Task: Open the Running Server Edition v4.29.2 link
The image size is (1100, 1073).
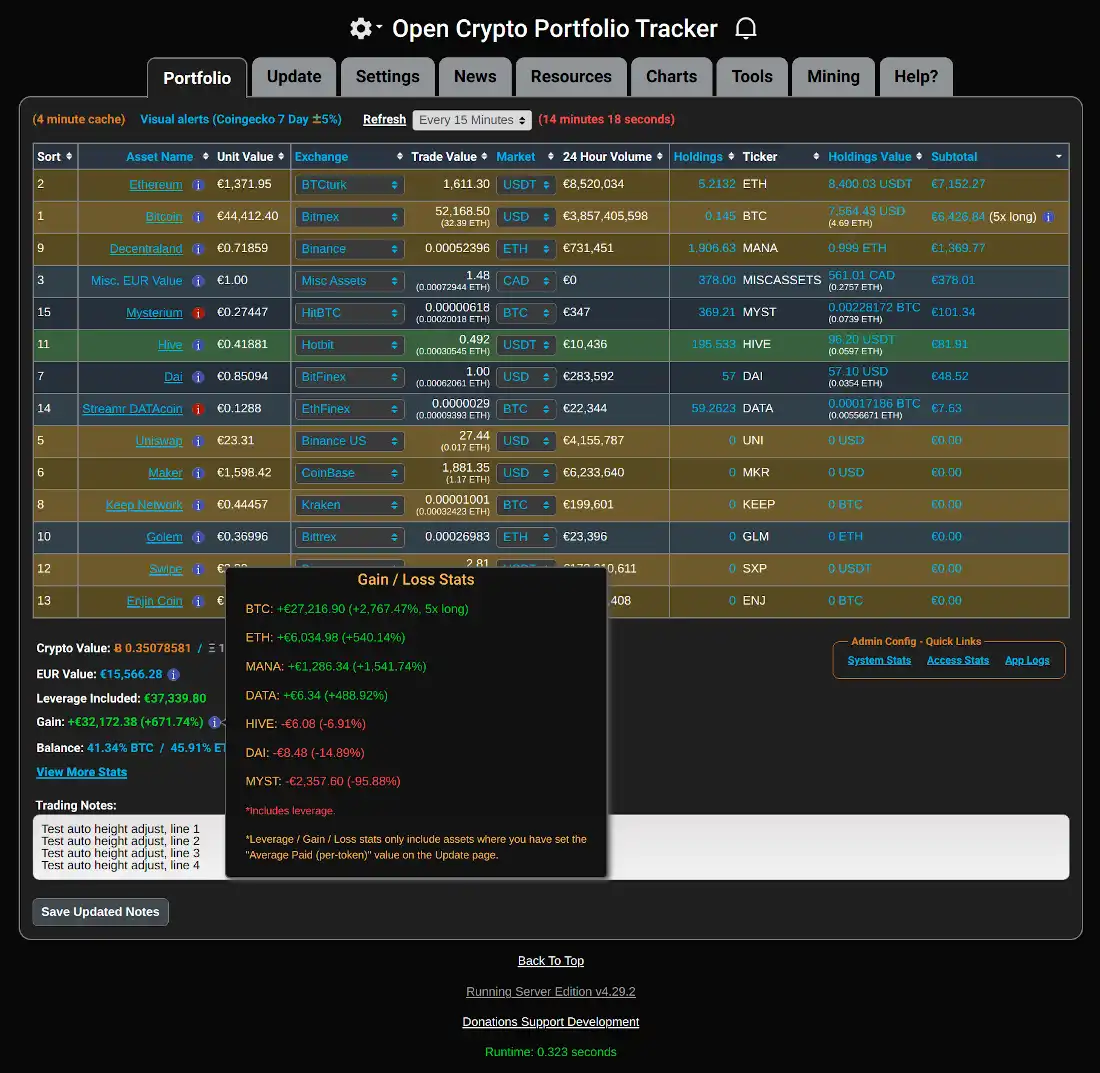Action: [551, 992]
